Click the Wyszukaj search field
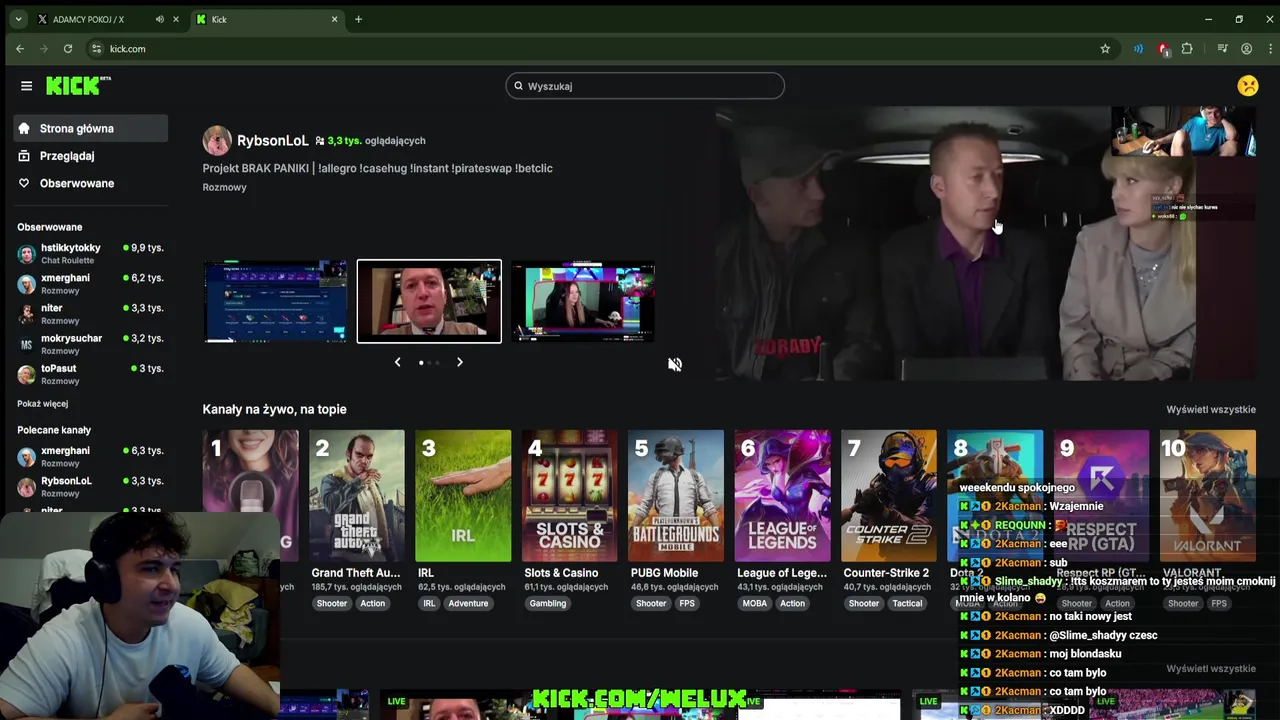Viewport: 1280px width, 720px height. [x=645, y=86]
